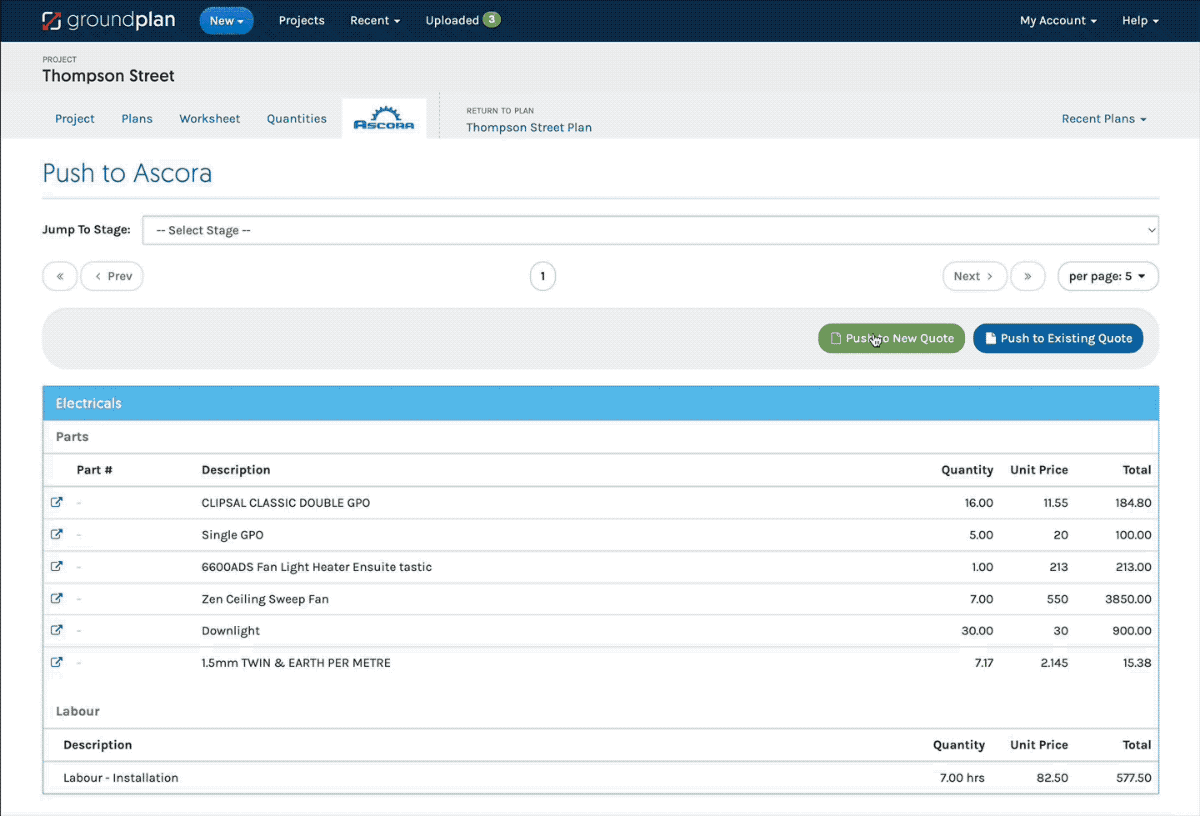Click the external link icon for 1.5mm TWIN & EARTH
The height and width of the screenshot is (816, 1200).
57,662
